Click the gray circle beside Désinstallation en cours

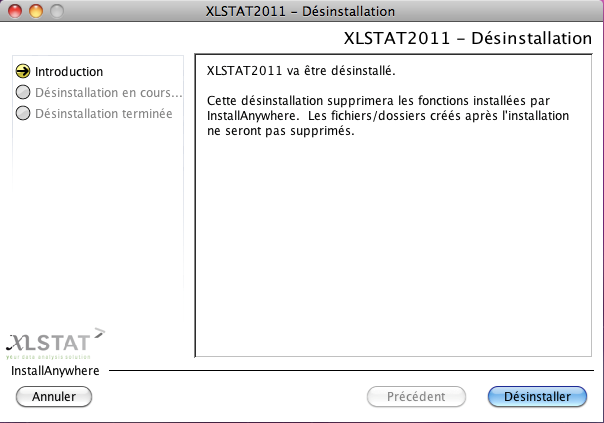click(x=23, y=93)
